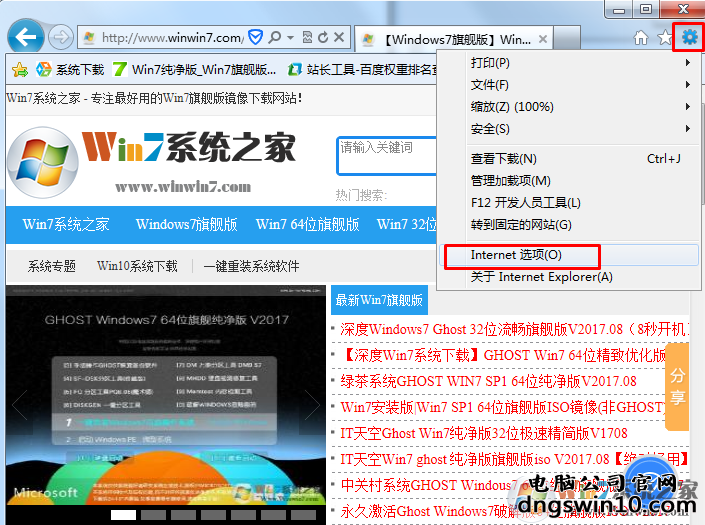This screenshot has height=525, width=705.
Task: Open the Win10系统下载 sub-navigation link
Action: [137, 266]
